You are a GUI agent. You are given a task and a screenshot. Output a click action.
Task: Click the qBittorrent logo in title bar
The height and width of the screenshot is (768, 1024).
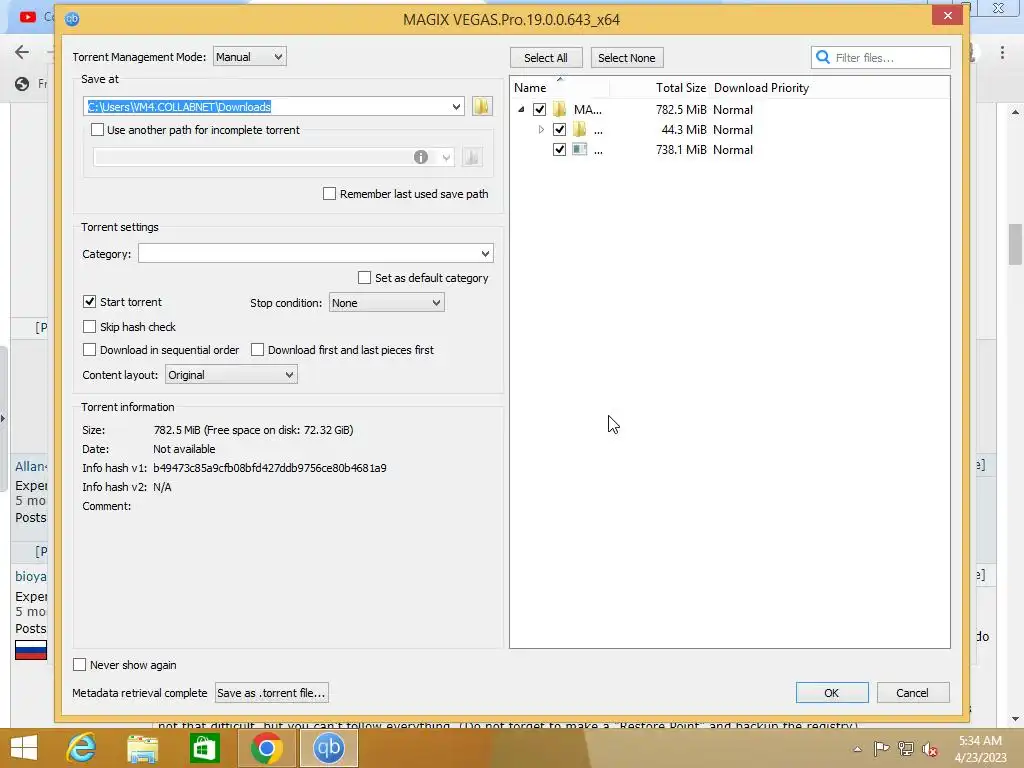(x=72, y=19)
